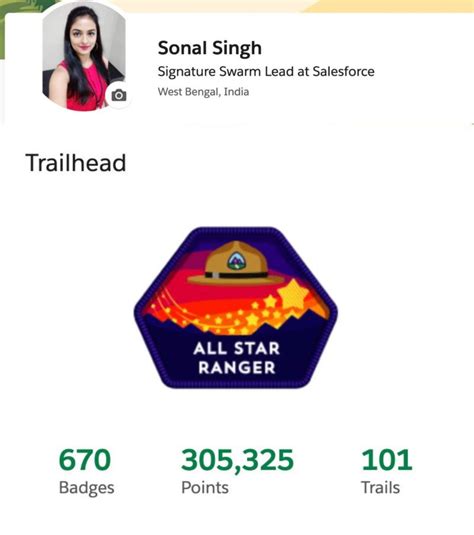
Task: Click the 670 badges count
Action: (x=85, y=460)
